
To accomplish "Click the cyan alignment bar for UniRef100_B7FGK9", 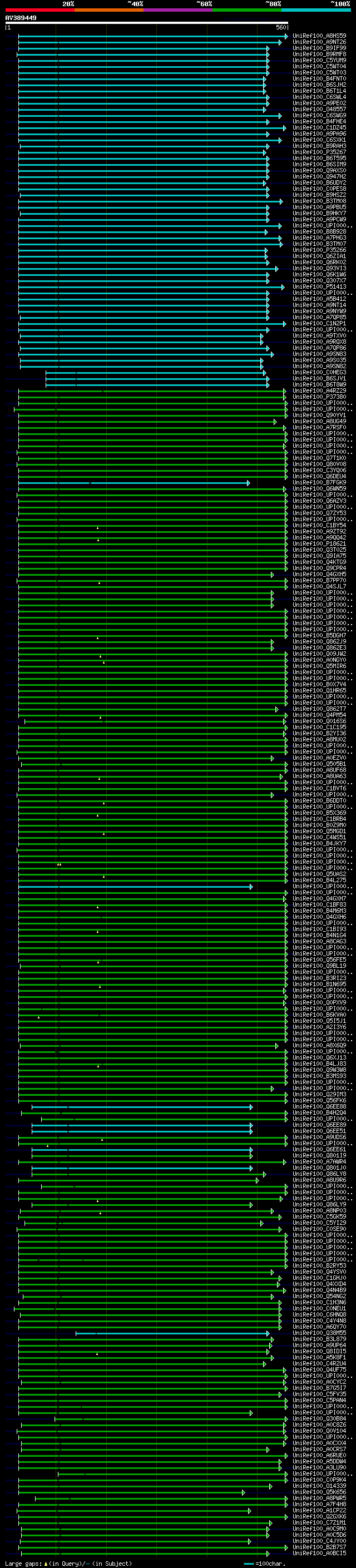I will click(134, 483).
